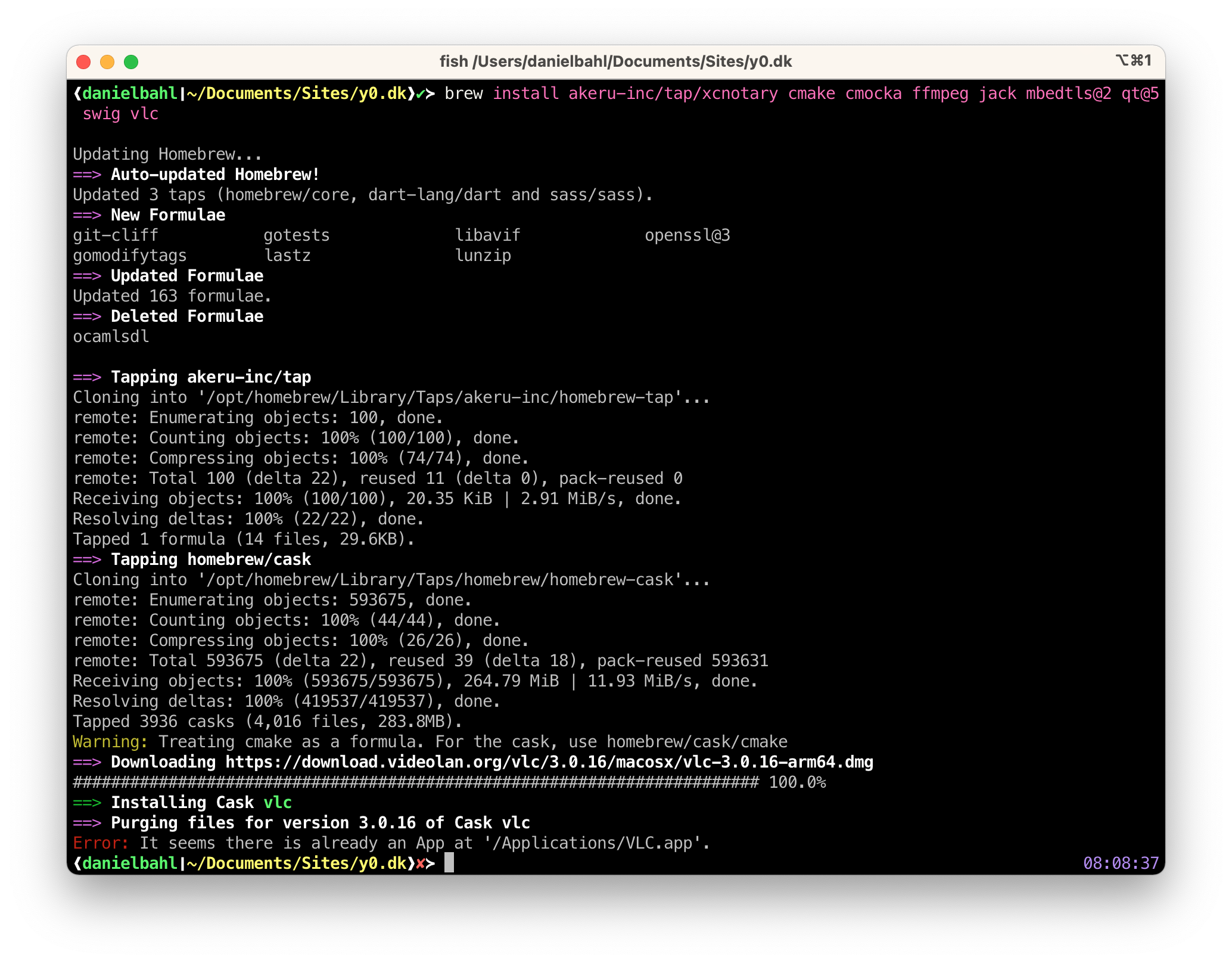
Task: Click 'Tapped 3936 casks' line
Action: click(x=267, y=722)
